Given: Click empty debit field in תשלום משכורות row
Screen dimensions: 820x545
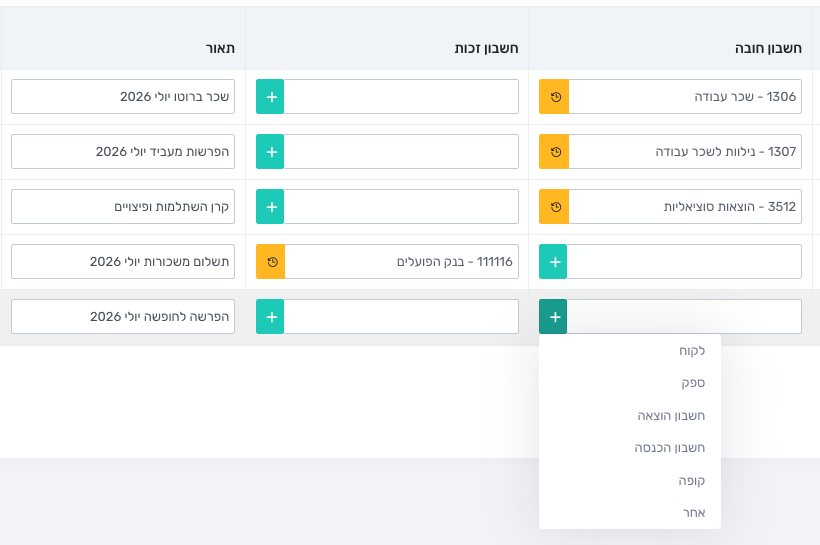Looking at the screenshot, I should 684,262.
